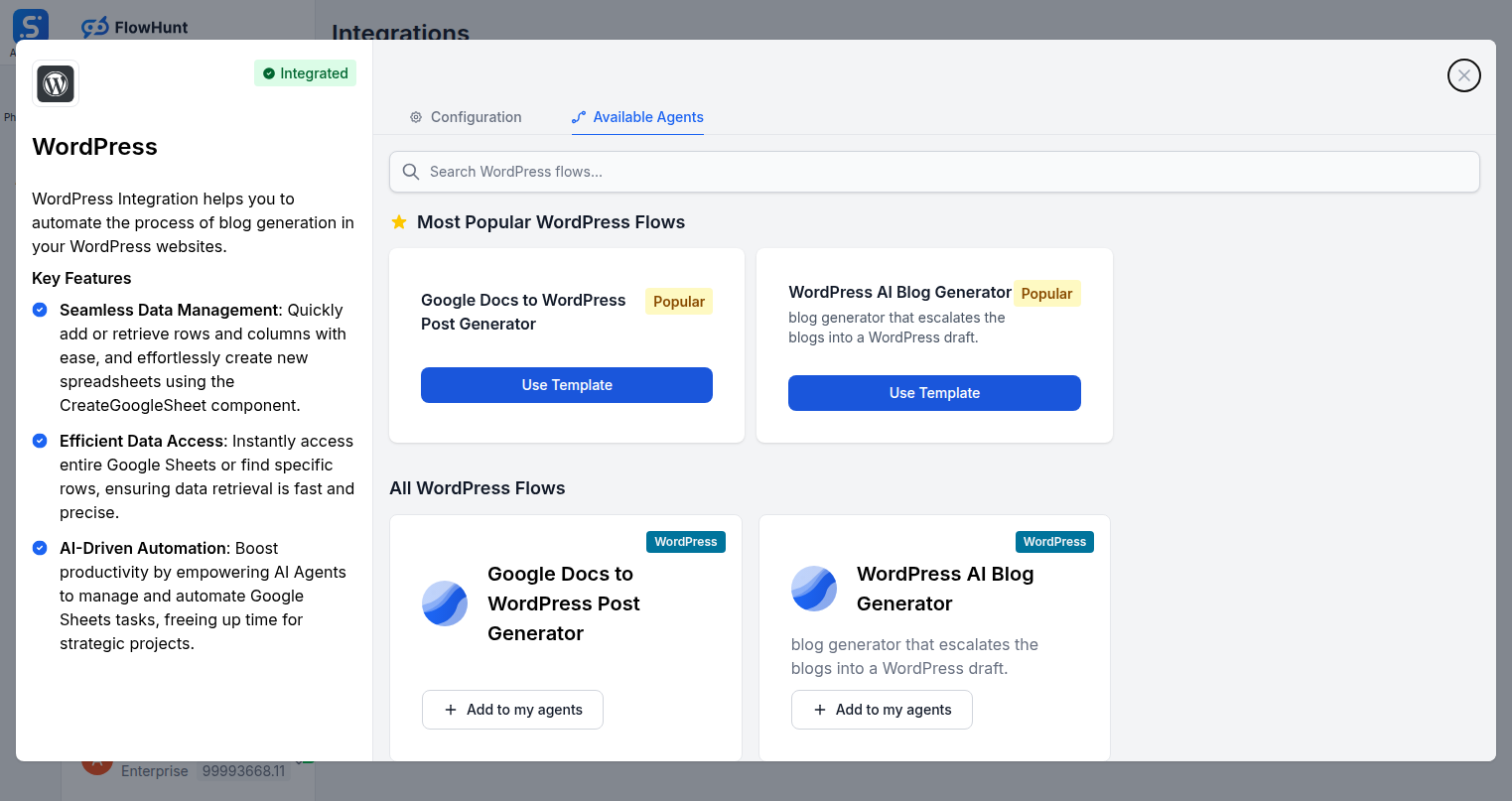Toggle the AI-Driven Automation checkmark
Image resolution: width=1512 pixels, height=801 pixels.
click(x=40, y=548)
